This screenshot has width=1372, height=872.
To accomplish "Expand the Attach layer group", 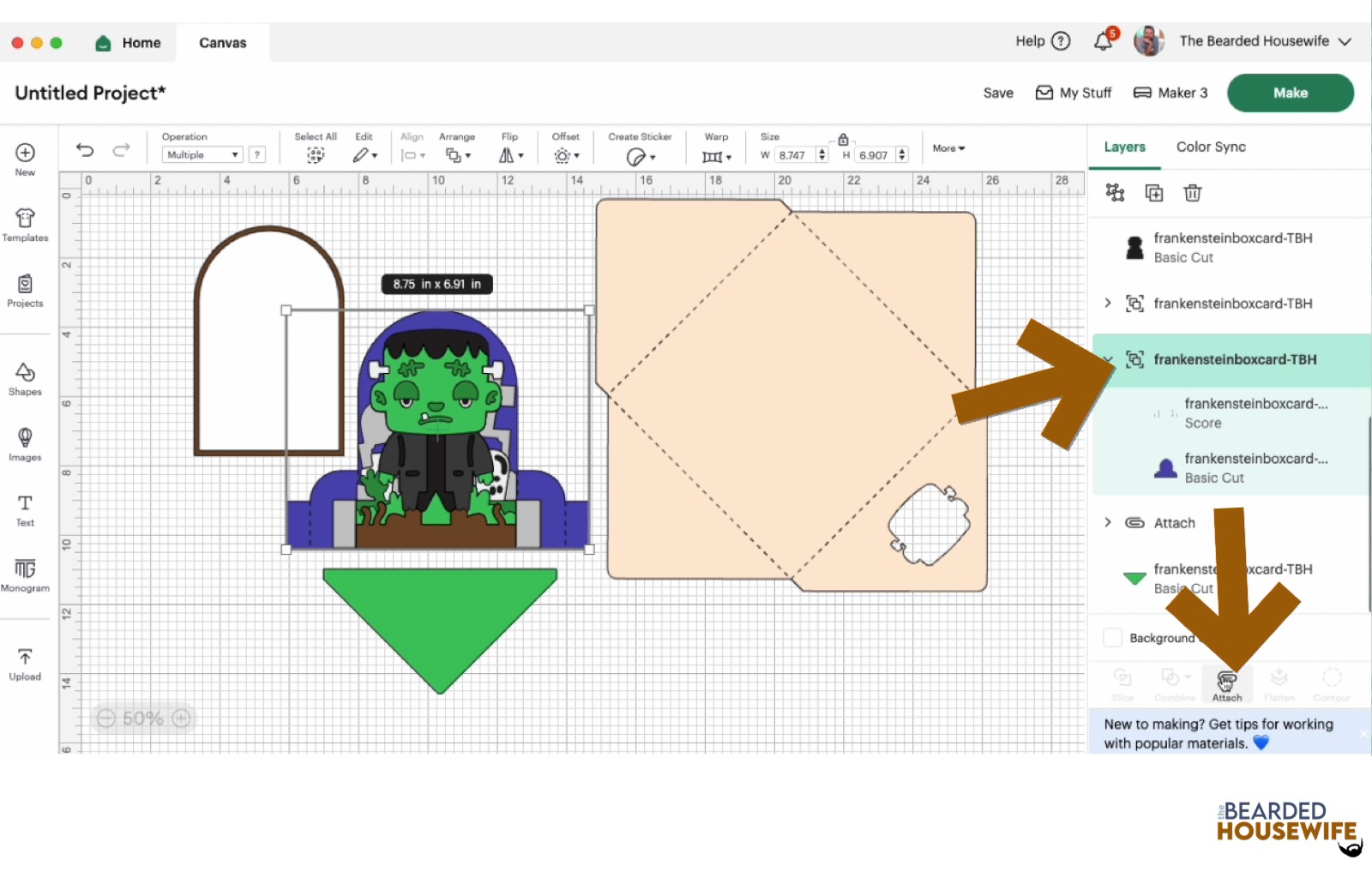I will tap(1108, 523).
